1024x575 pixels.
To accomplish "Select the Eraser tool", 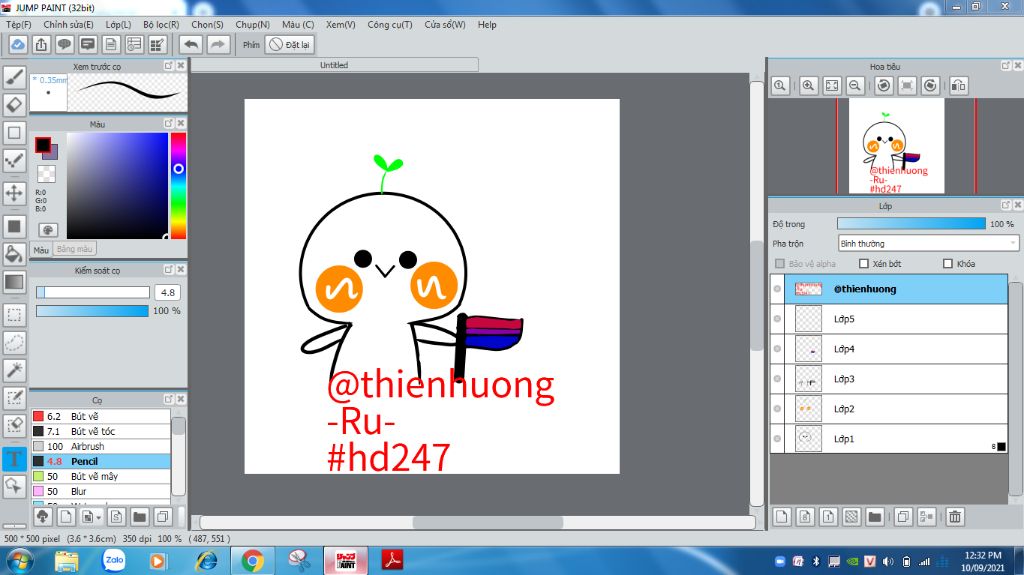I will pos(14,105).
